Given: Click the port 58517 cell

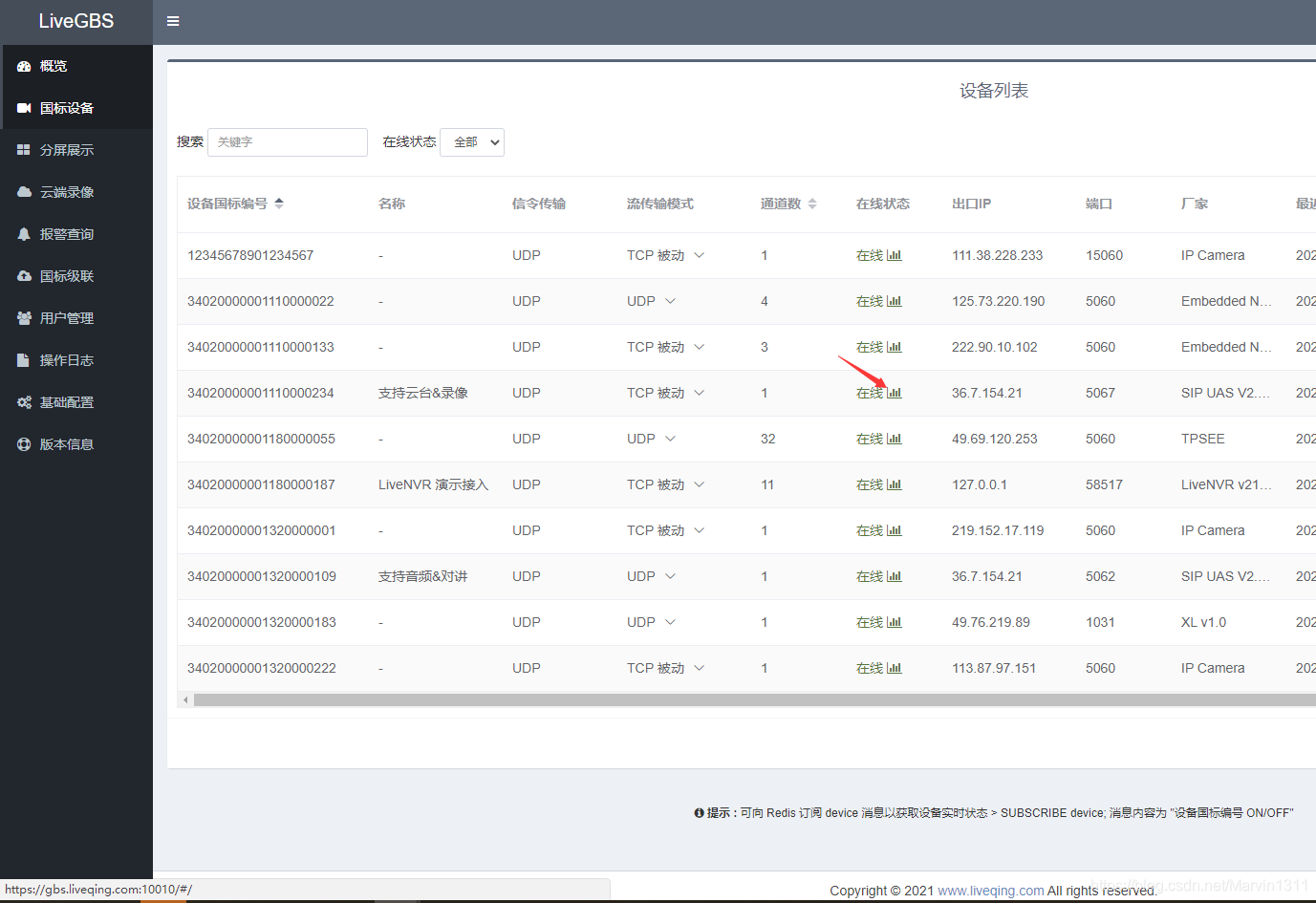Looking at the screenshot, I should click(x=1104, y=484).
